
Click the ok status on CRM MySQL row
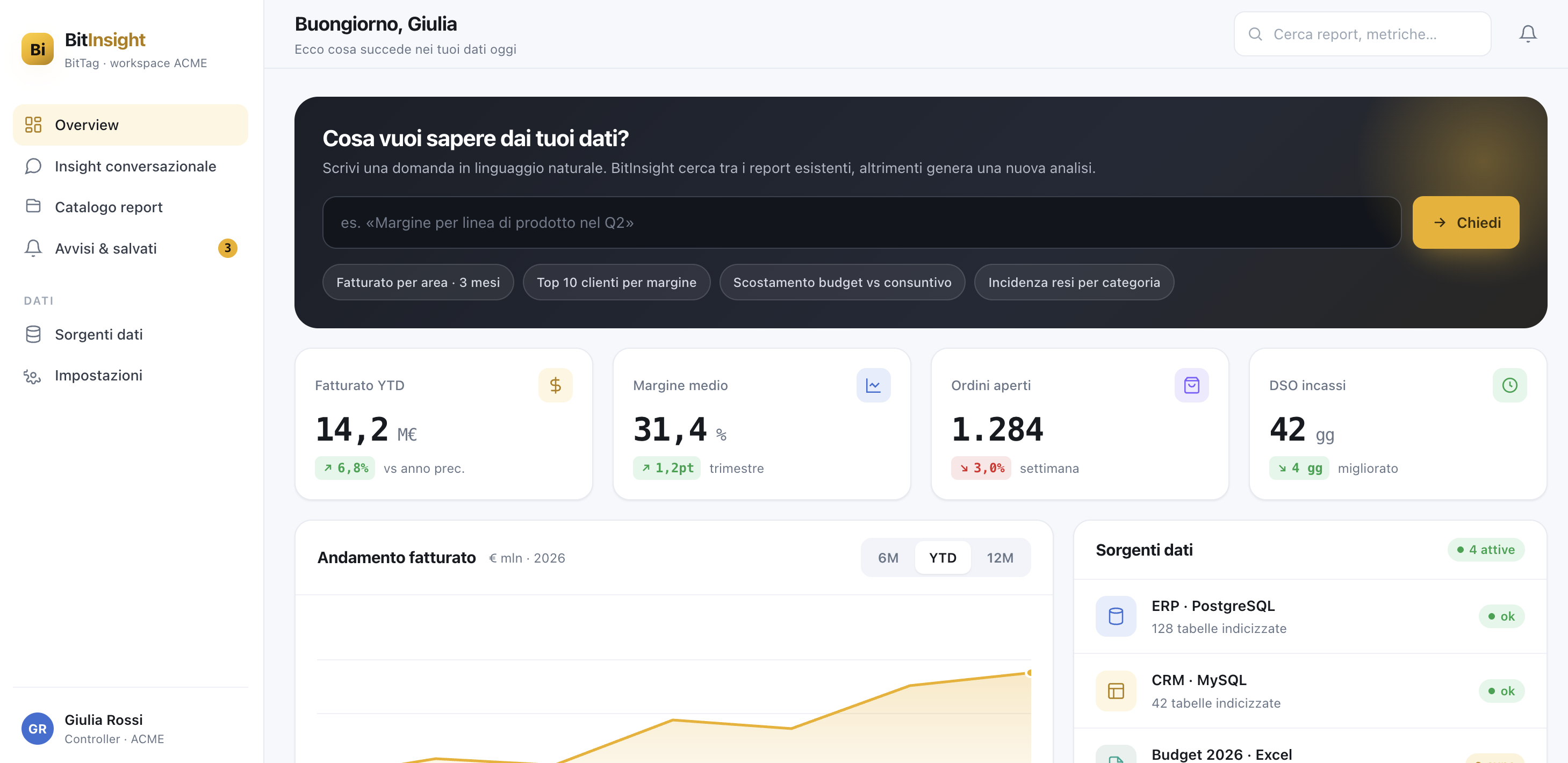pyautogui.click(x=1501, y=690)
